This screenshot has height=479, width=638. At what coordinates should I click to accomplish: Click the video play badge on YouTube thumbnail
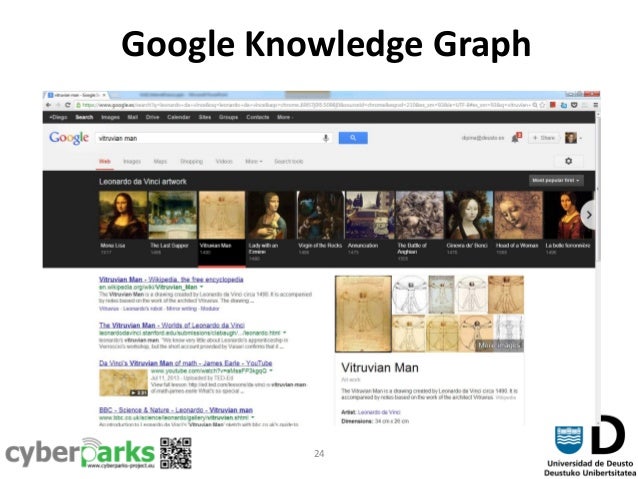pos(139,393)
